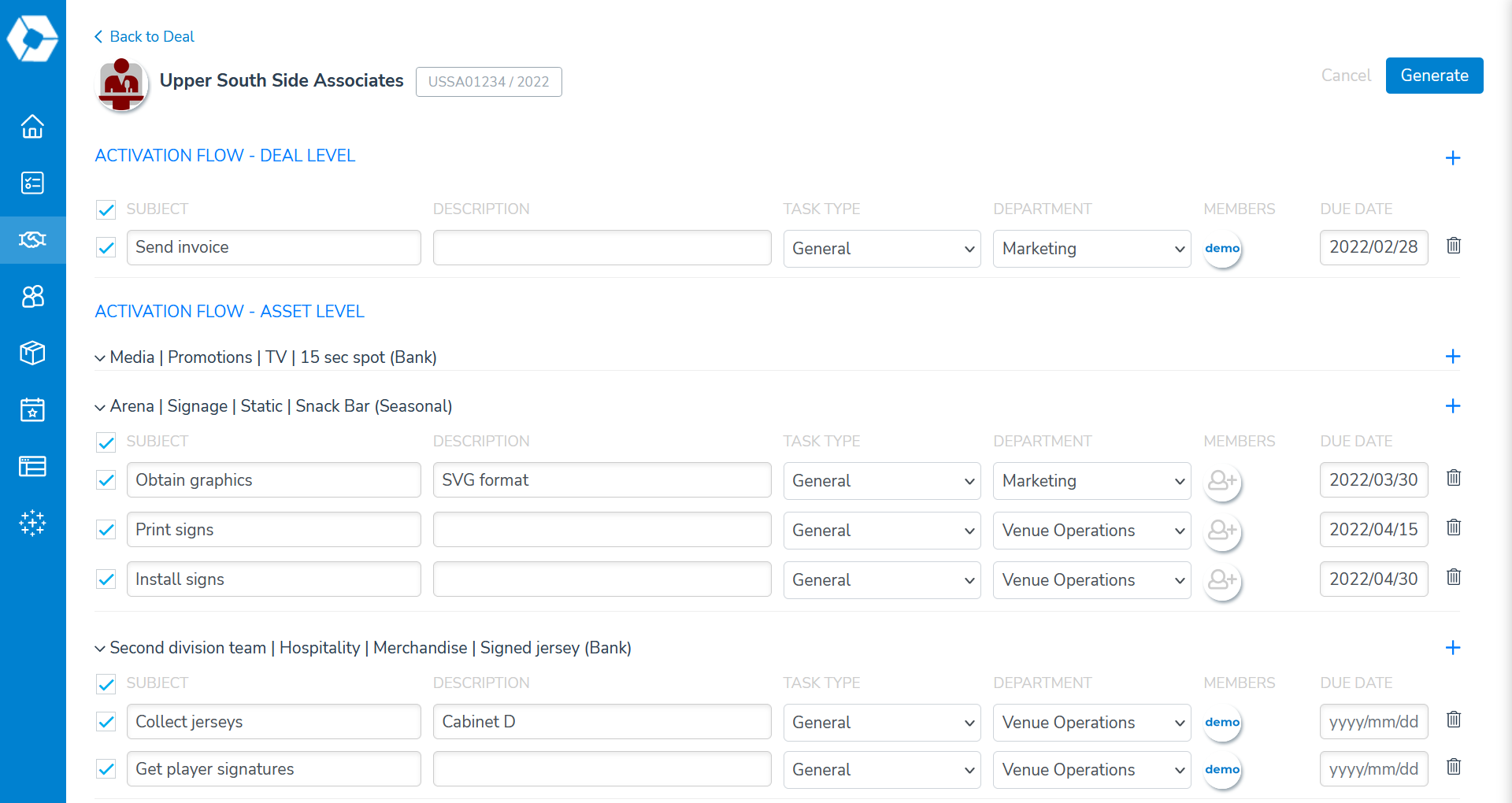Viewport: 1512px width, 803px height.
Task: Click the Activation Flow - Asset Level heading
Action: pyautogui.click(x=230, y=312)
